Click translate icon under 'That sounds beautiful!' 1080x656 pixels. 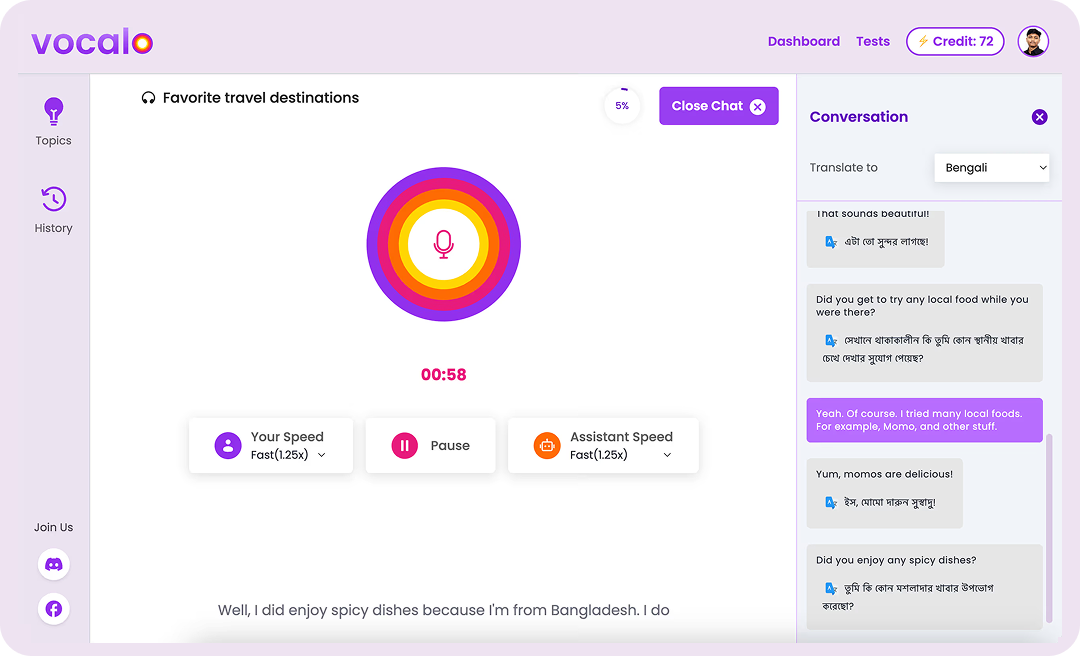831,242
